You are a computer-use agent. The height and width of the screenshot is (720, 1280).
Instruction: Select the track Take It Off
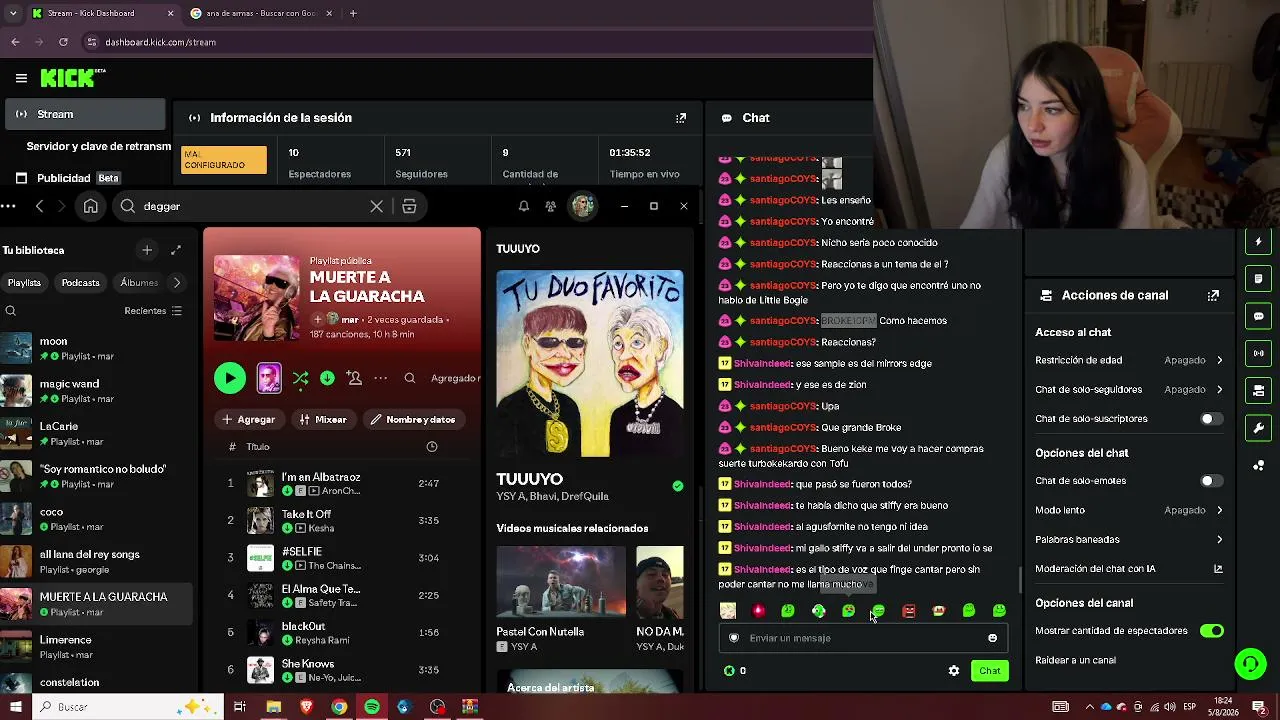click(x=340, y=521)
